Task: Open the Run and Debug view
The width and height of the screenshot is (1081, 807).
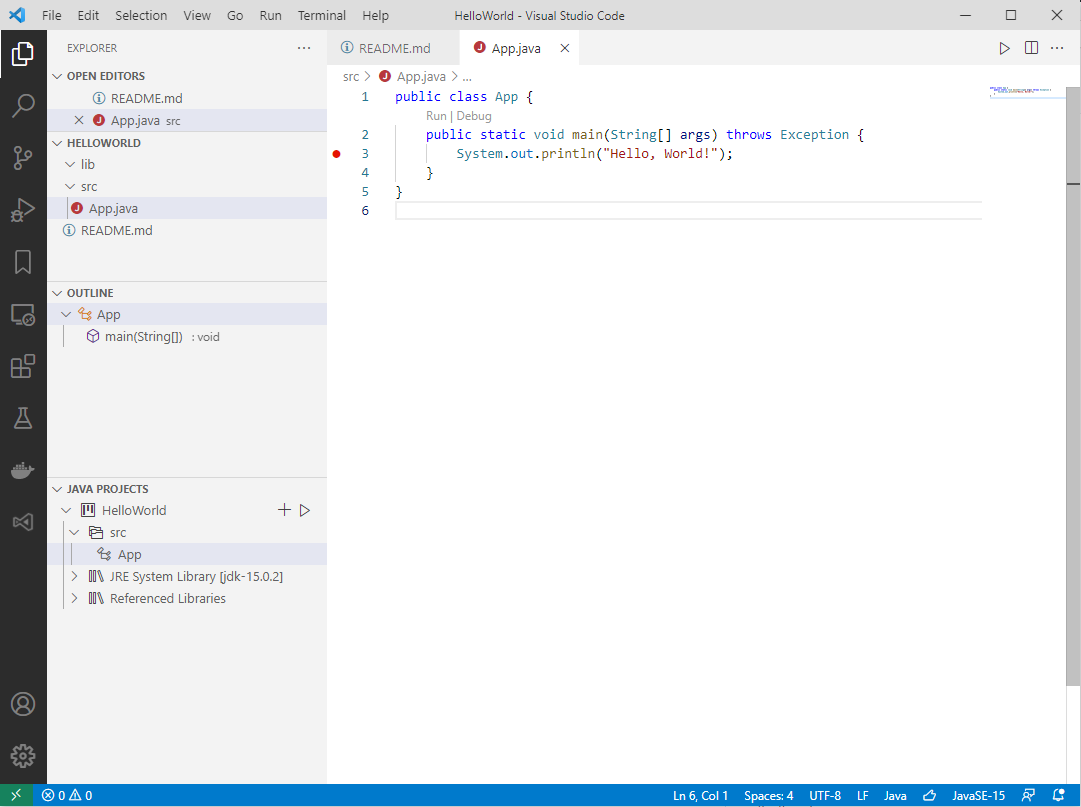Action: [x=23, y=210]
